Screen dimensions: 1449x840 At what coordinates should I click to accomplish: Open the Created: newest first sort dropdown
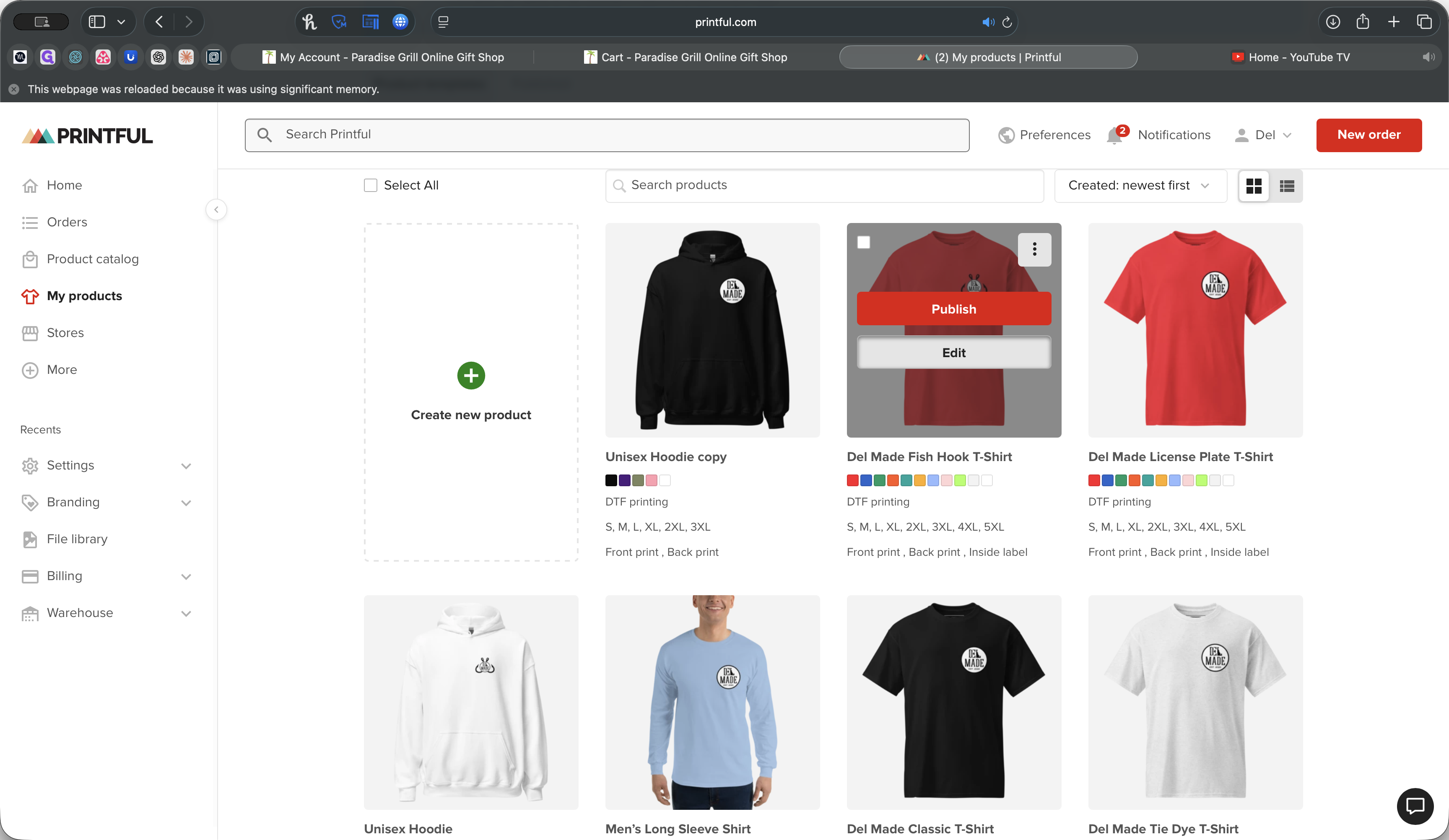pyautogui.click(x=1139, y=185)
